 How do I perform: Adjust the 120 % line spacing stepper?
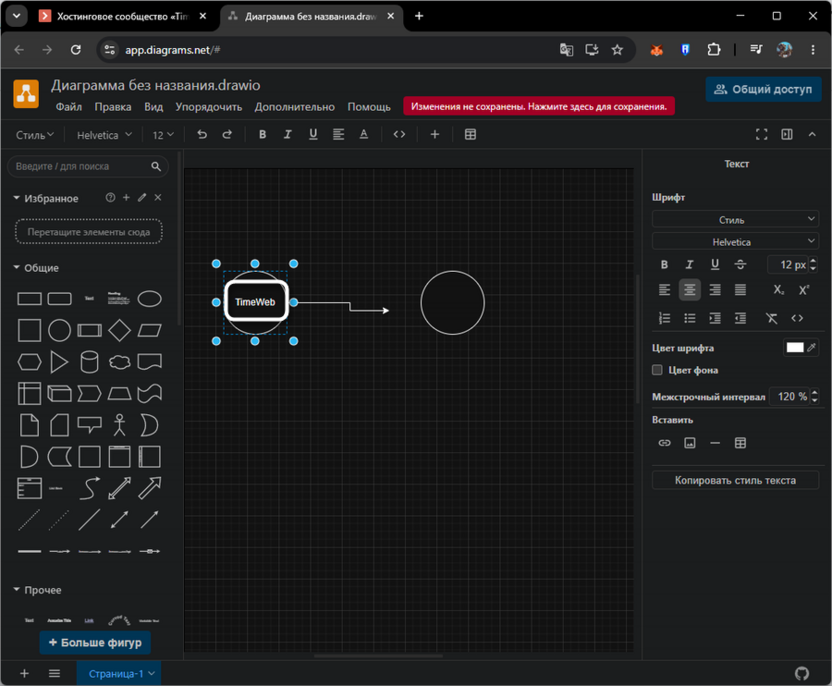pyautogui.click(x=814, y=396)
